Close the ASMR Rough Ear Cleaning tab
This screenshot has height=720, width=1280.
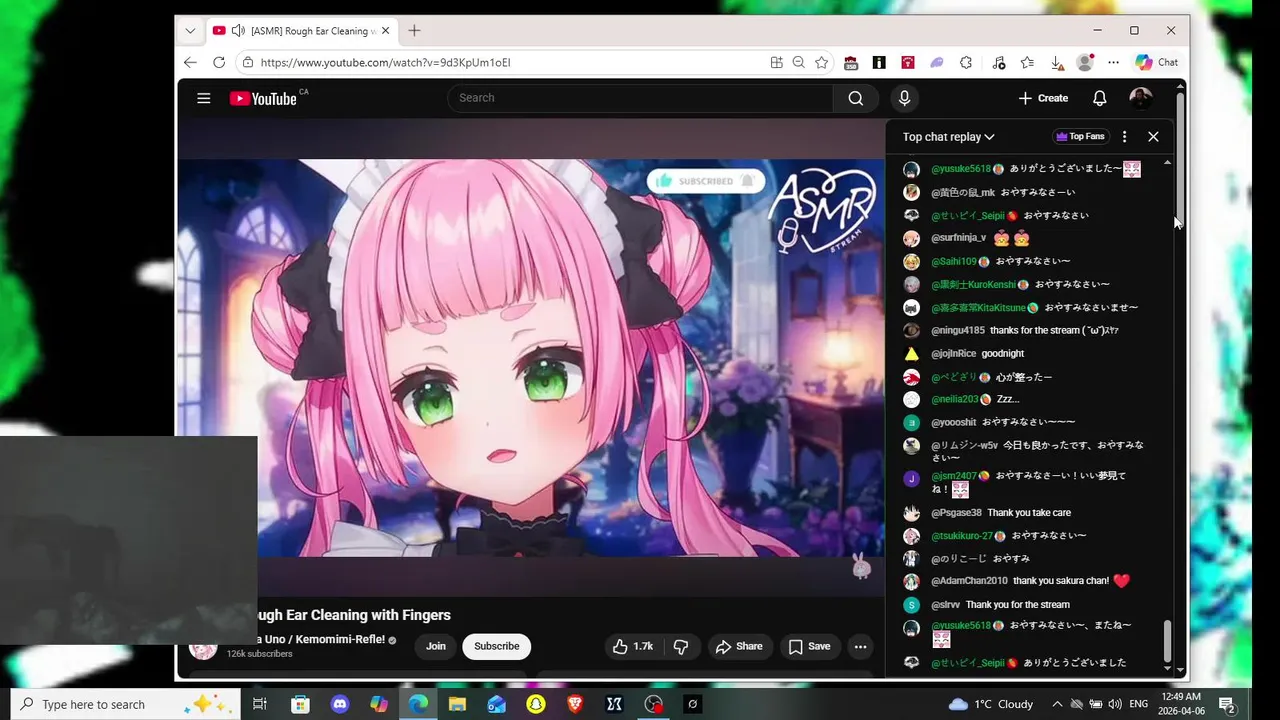385,31
